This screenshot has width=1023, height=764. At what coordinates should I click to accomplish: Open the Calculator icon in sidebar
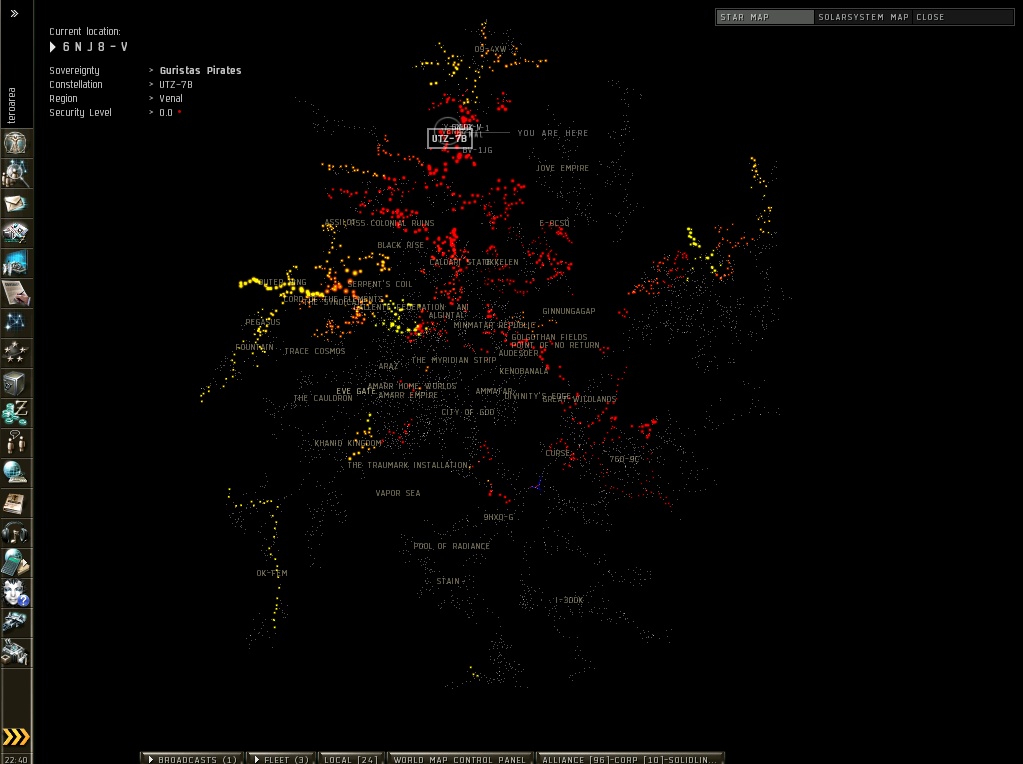tap(16, 562)
